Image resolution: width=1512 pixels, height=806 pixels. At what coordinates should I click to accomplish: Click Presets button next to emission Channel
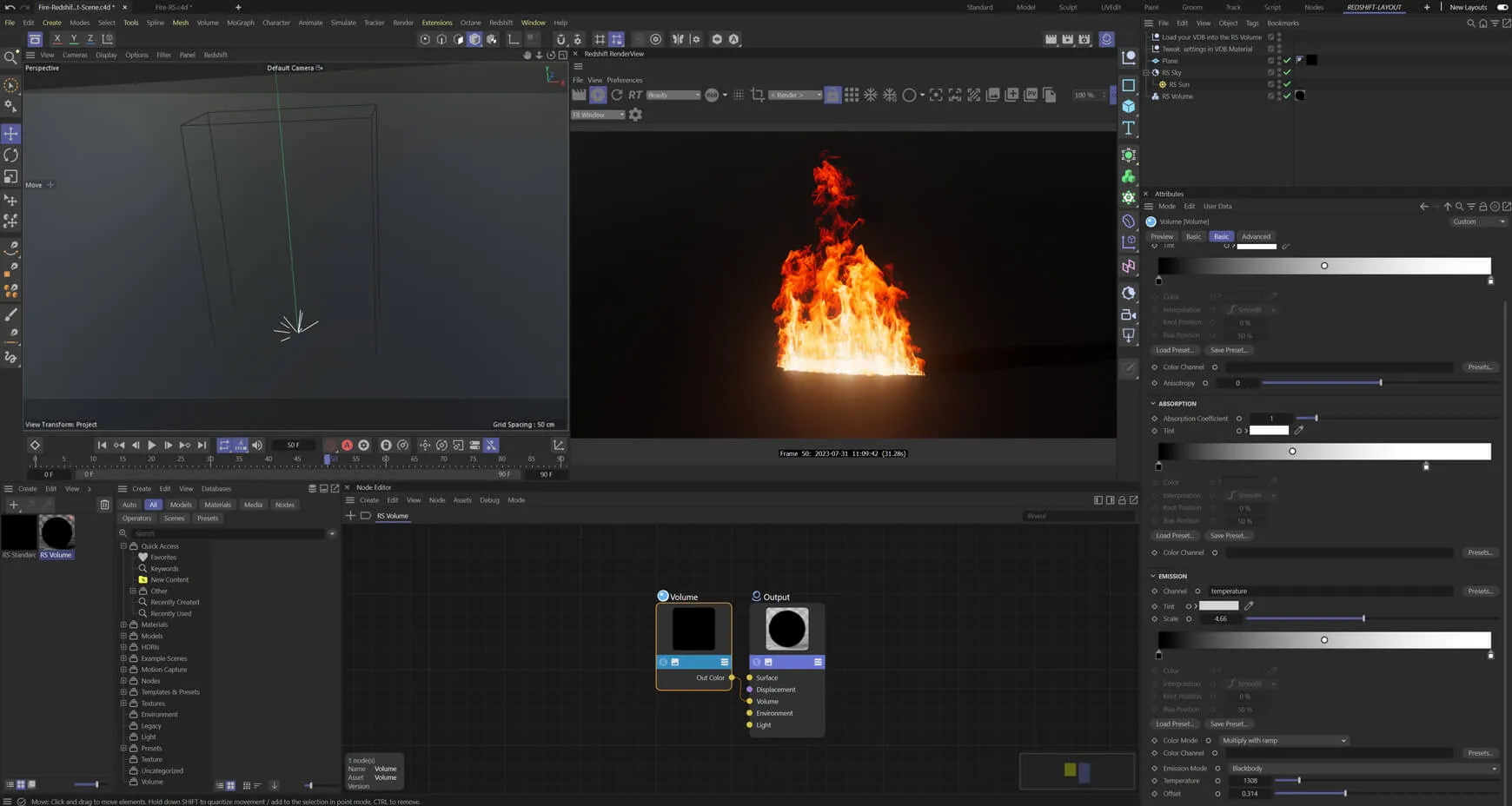coord(1479,591)
